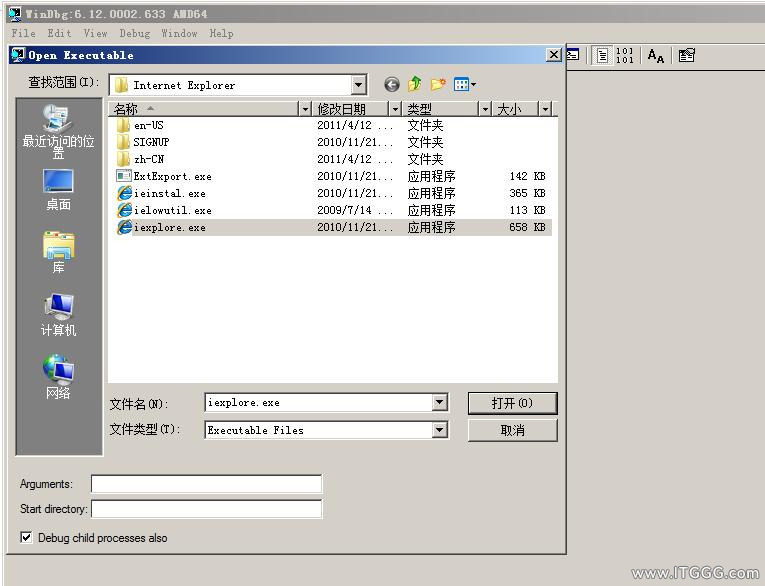Select the ielowutil.exe file name
Viewport: 765px width, 586px height.
coord(172,210)
